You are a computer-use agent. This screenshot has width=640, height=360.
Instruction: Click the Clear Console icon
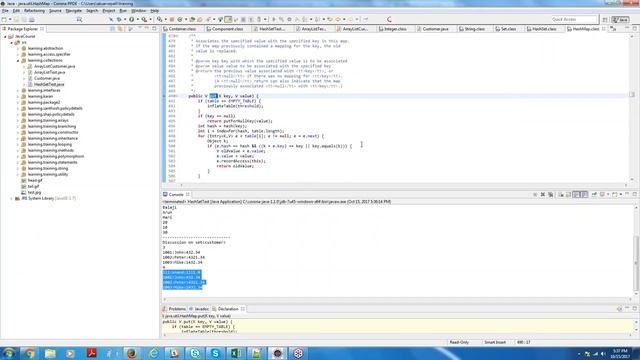click(x=561, y=195)
